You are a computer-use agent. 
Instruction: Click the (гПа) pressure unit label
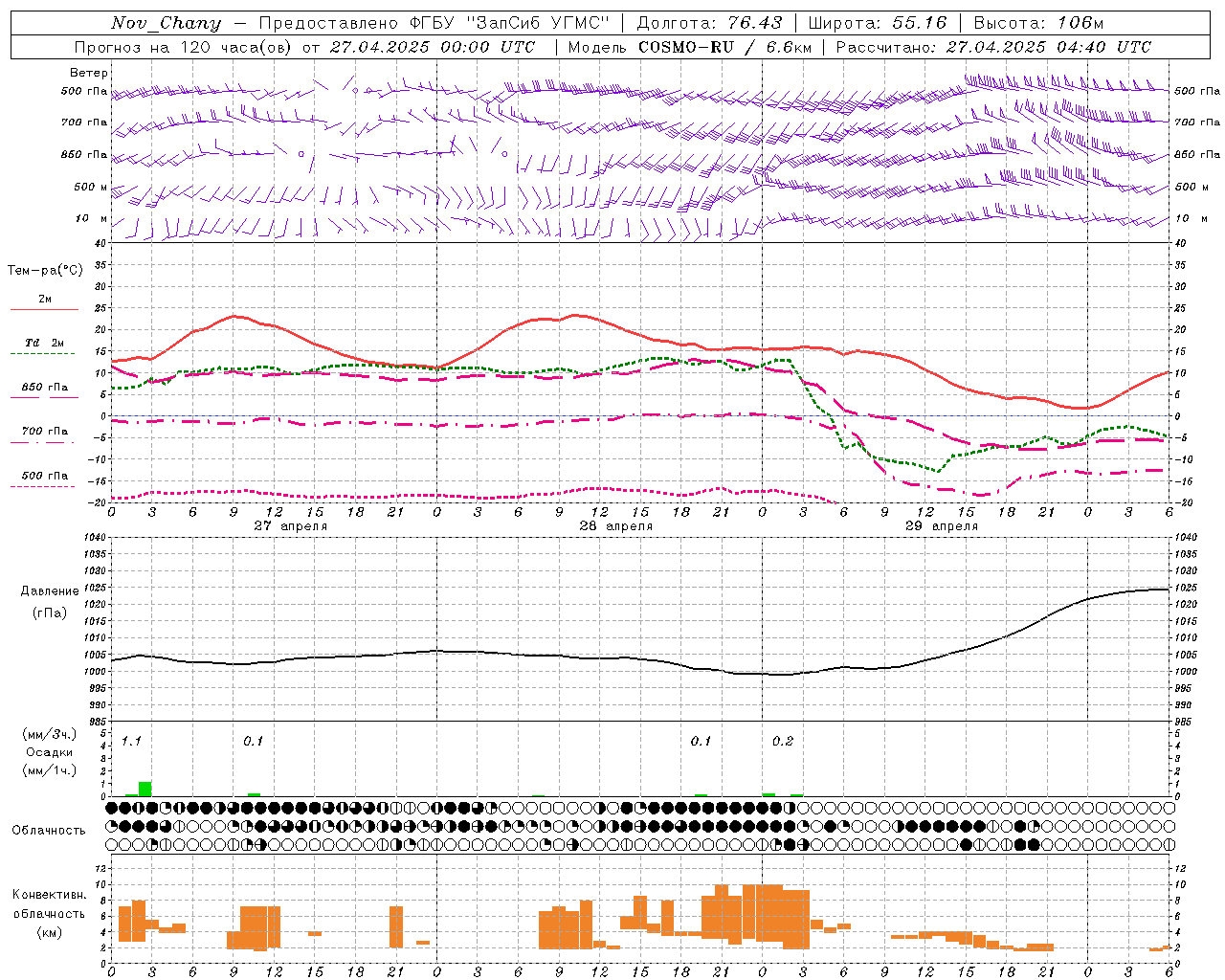click(49, 613)
